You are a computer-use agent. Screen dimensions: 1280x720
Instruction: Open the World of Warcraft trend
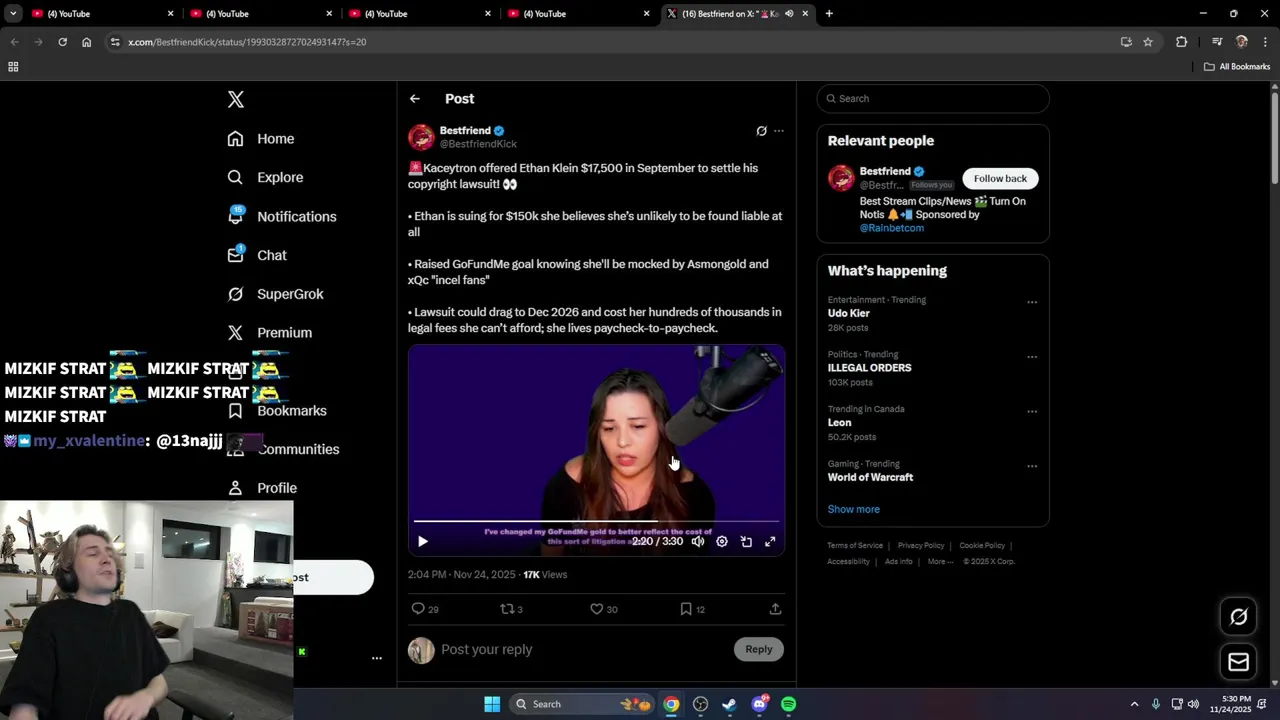tap(870, 477)
